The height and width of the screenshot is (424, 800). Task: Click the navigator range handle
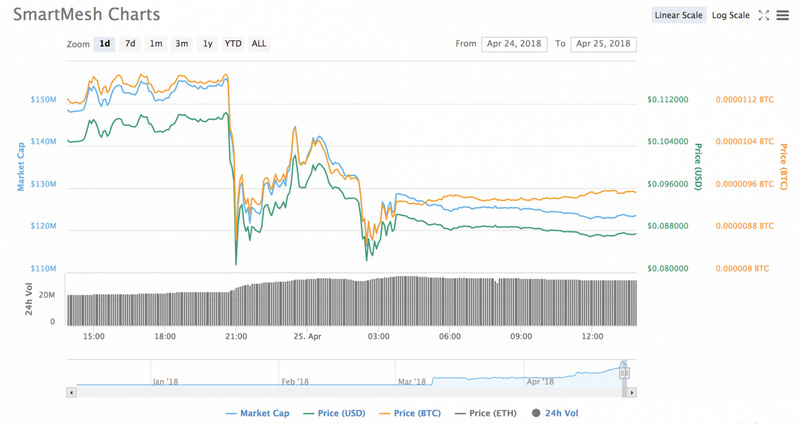624,373
